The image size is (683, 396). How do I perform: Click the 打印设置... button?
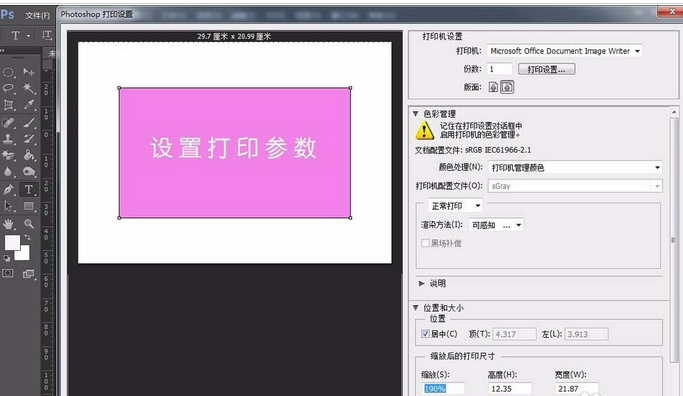547,69
